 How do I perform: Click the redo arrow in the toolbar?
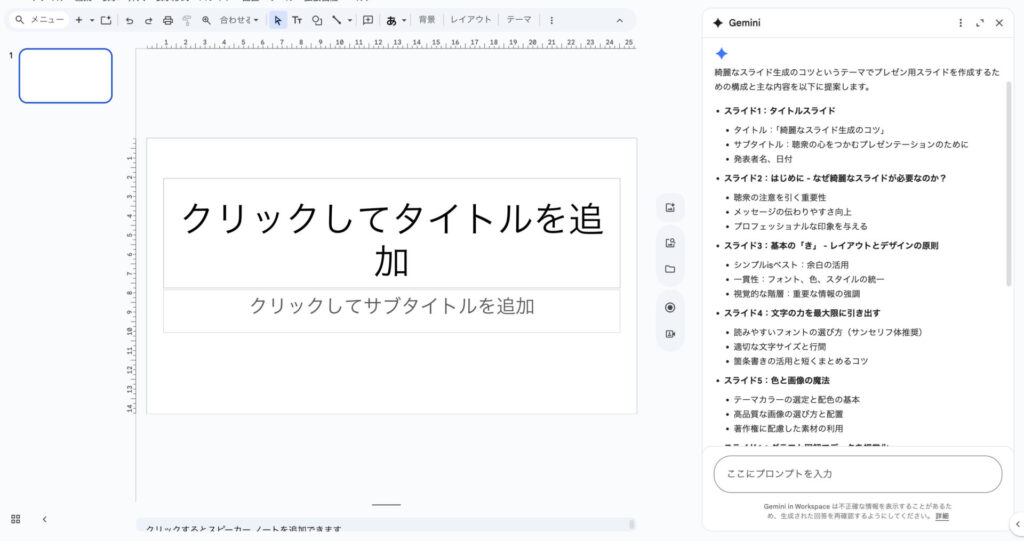(x=148, y=20)
